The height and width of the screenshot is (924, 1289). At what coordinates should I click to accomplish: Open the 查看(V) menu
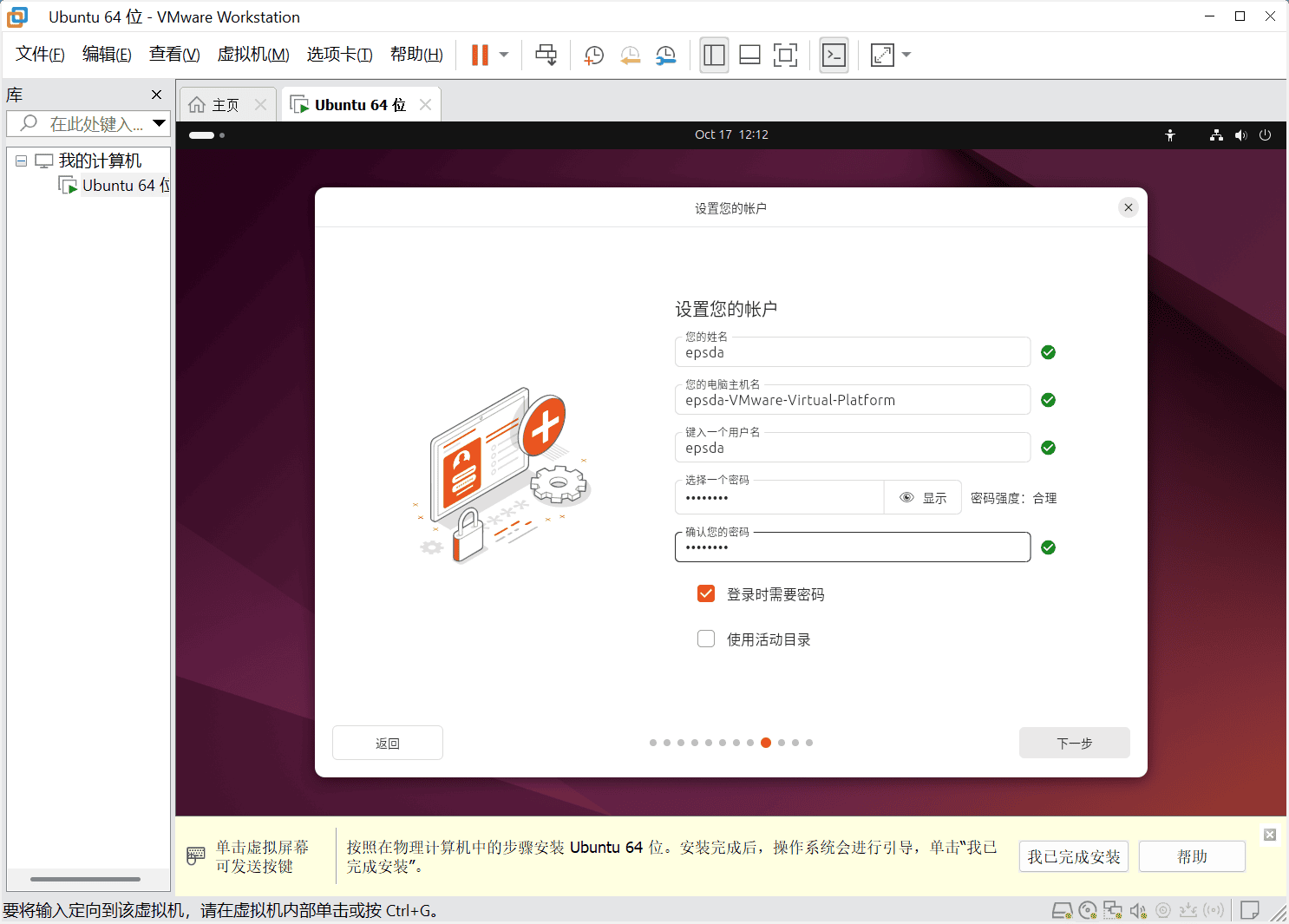[x=174, y=55]
